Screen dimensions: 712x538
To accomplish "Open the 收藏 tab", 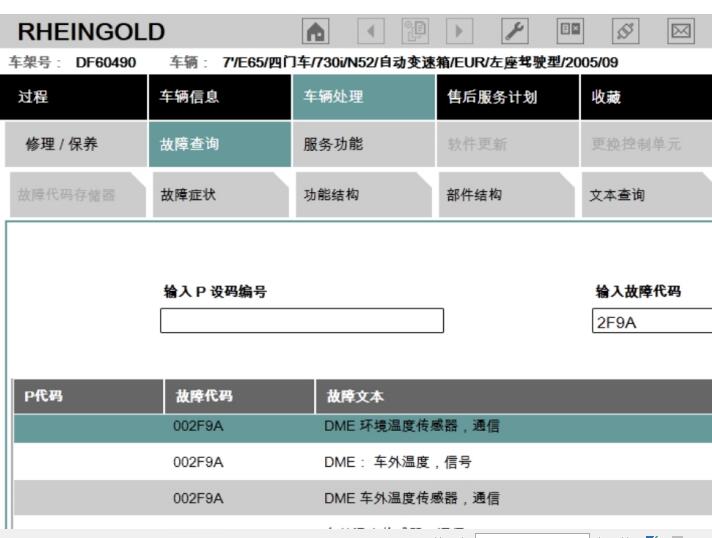I will coord(646,97).
